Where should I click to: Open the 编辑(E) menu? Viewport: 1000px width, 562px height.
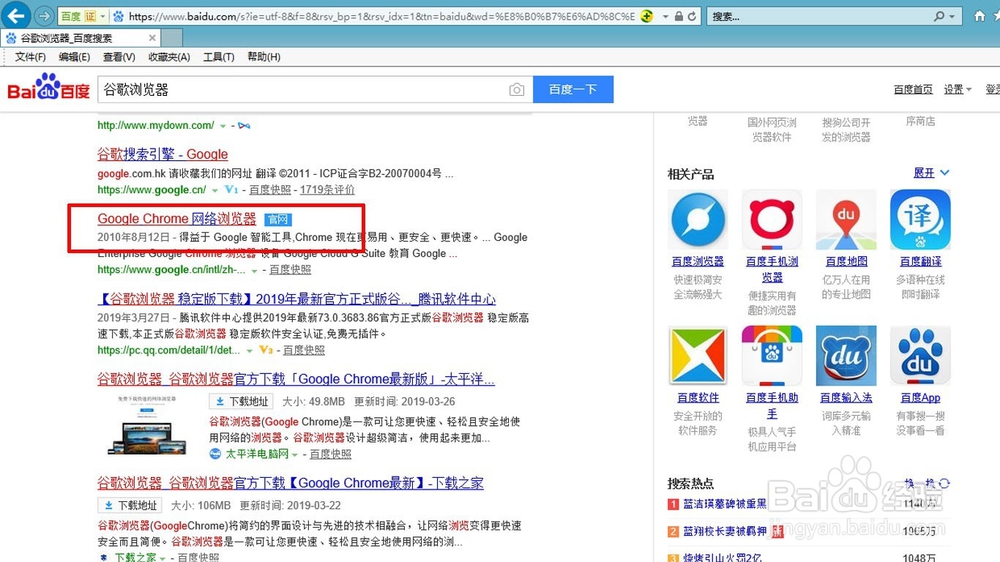(74, 57)
